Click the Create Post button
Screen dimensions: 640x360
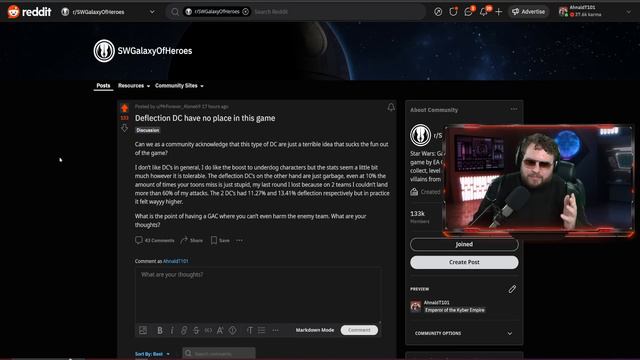coord(464,262)
